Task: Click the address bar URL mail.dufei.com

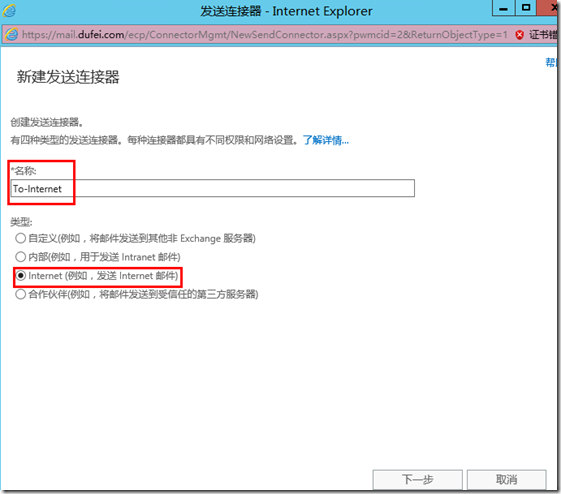Action: coord(264,35)
